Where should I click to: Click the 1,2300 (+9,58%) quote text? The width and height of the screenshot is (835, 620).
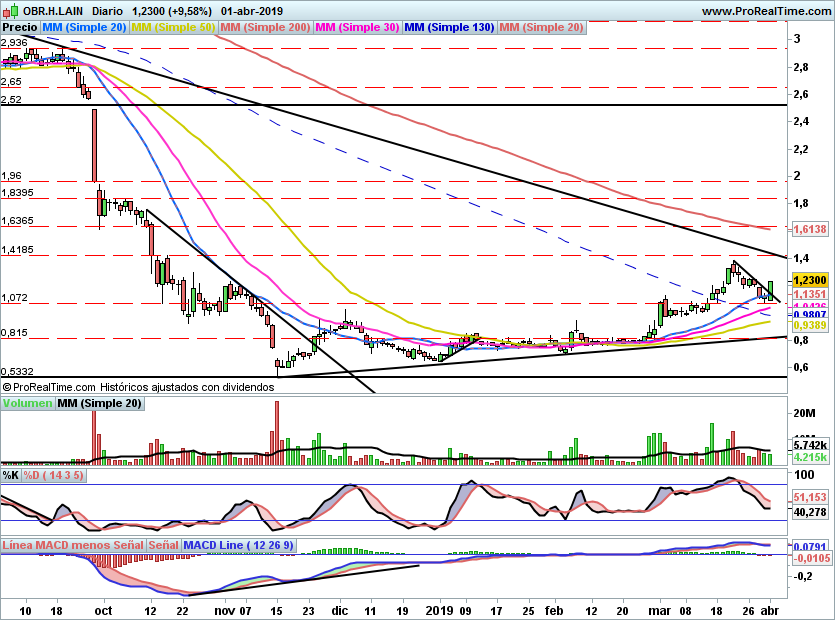point(171,11)
